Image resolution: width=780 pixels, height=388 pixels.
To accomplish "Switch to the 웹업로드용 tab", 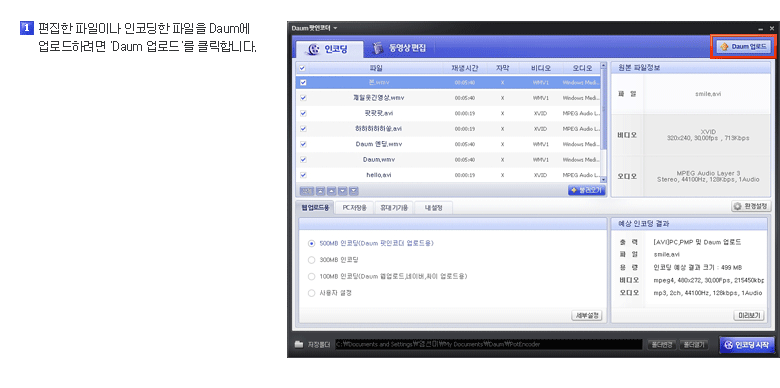I will tap(314, 208).
